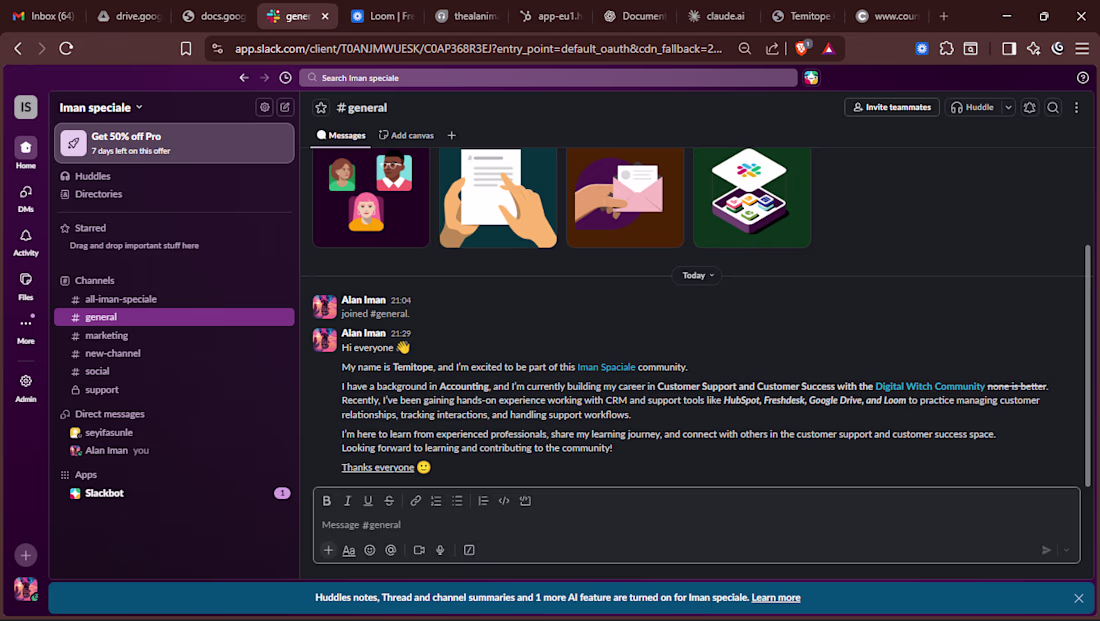Start a bulleted list in composer
This screenshot has width=1100, height=621.
click(457, 501)
